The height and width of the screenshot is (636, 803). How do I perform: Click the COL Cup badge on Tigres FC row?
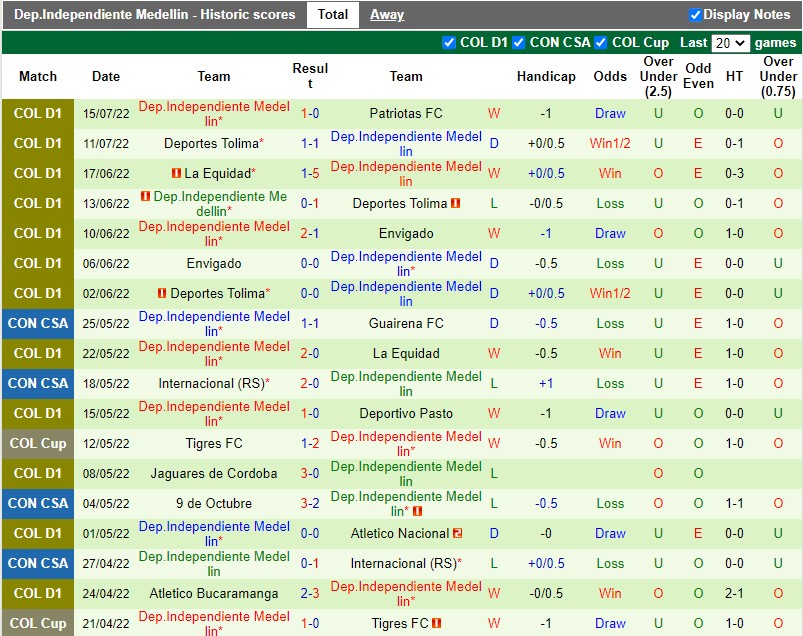coord(38,443)
